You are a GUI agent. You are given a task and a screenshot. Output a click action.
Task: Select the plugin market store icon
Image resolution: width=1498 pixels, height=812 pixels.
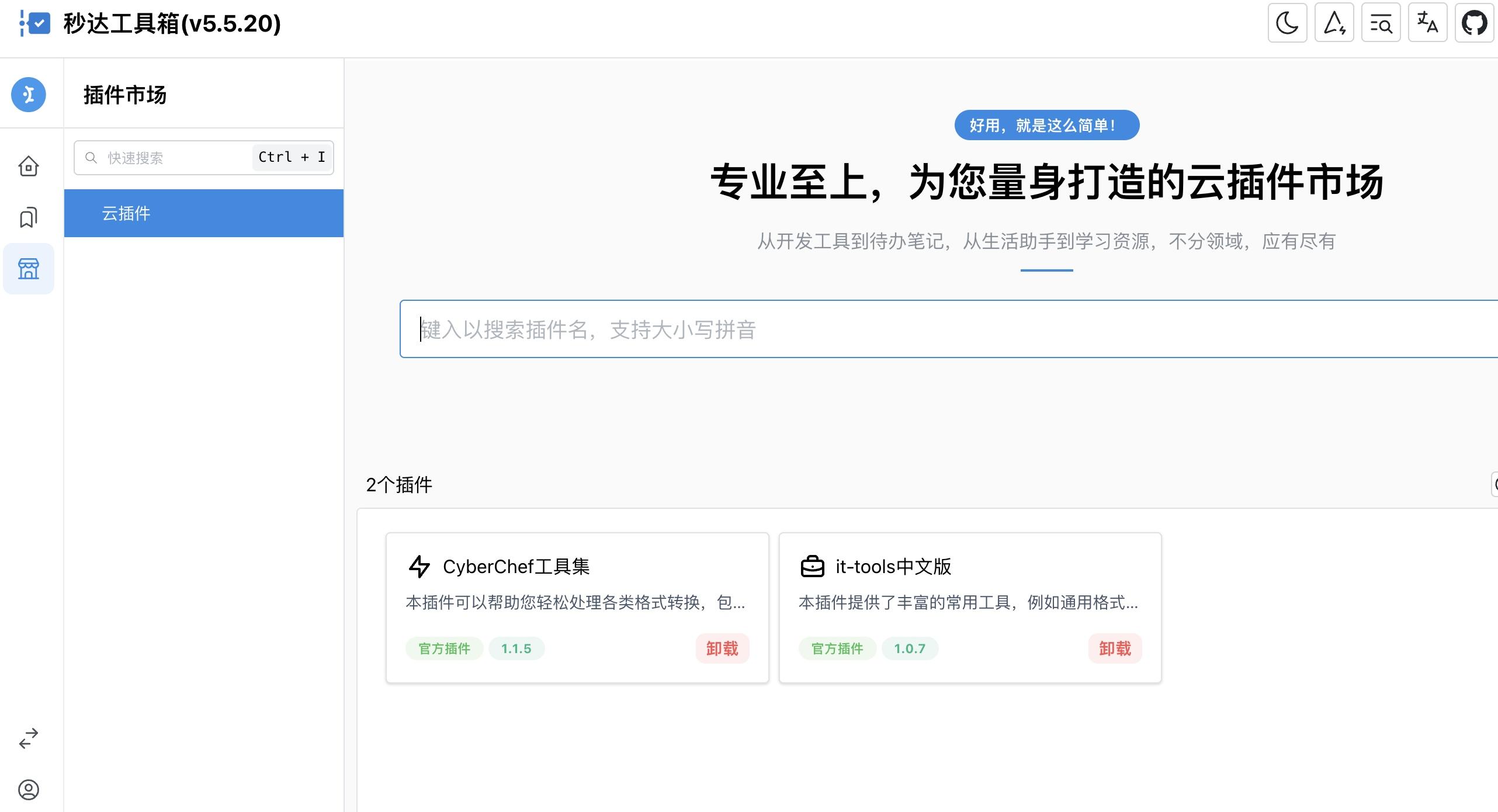coord(29,269)
